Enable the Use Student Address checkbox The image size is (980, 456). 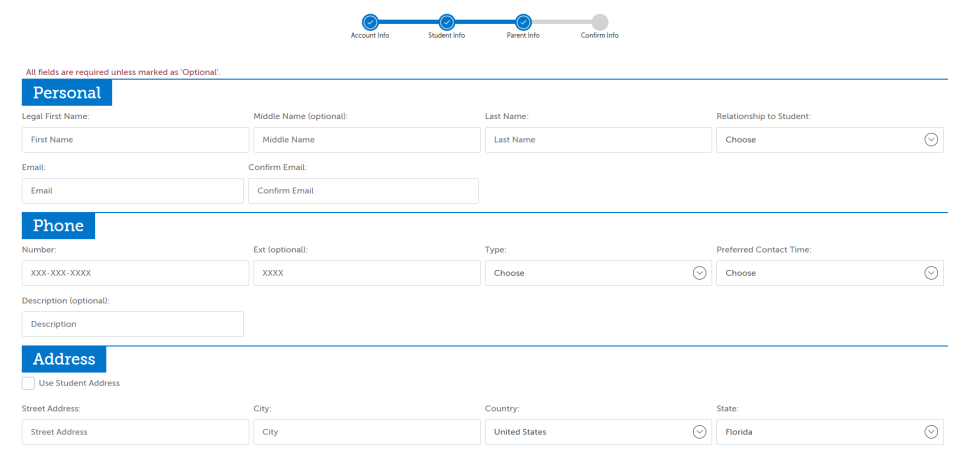[28, 383]
